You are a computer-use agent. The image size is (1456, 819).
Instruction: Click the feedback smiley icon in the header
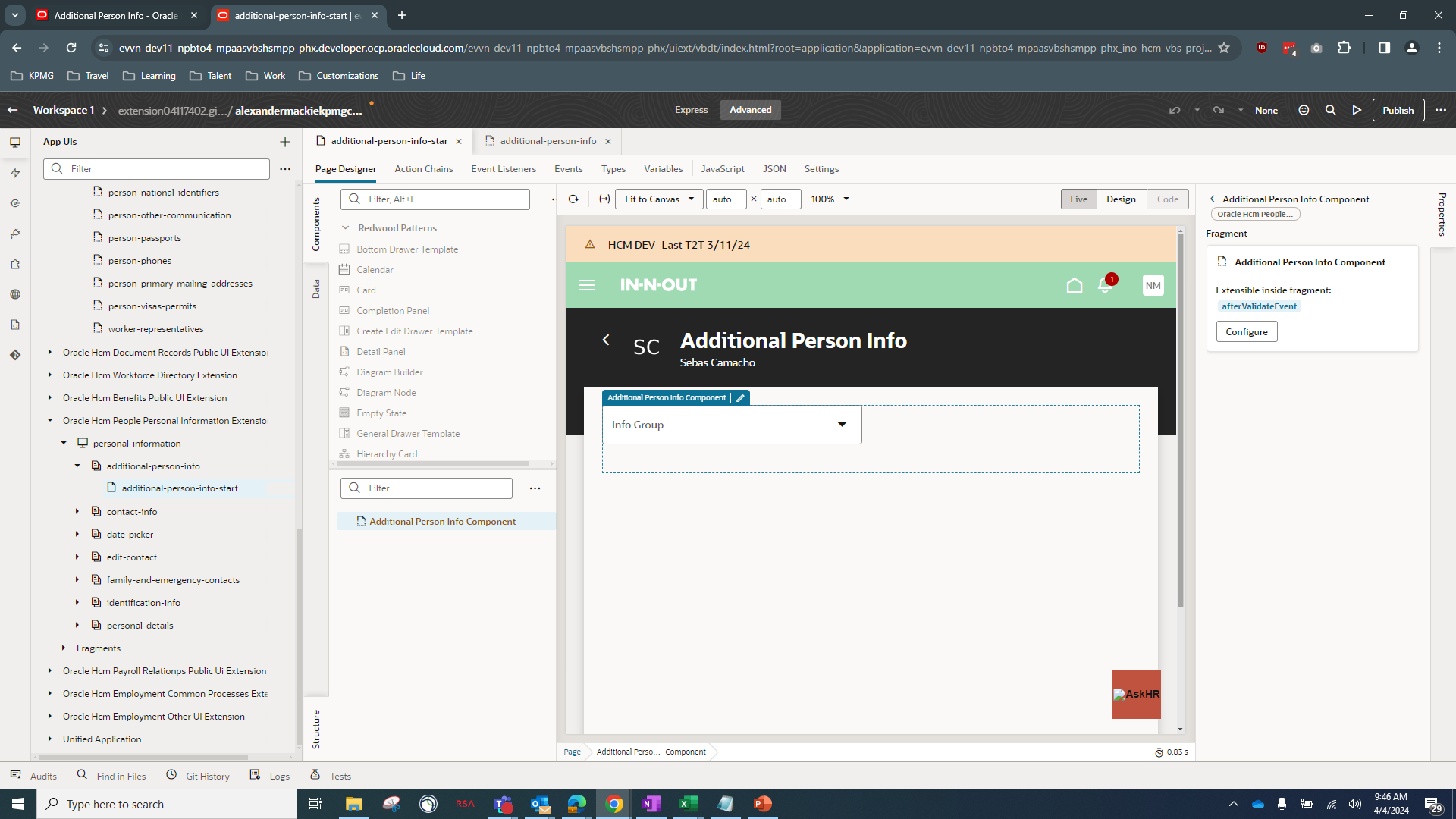point(1304,110)
